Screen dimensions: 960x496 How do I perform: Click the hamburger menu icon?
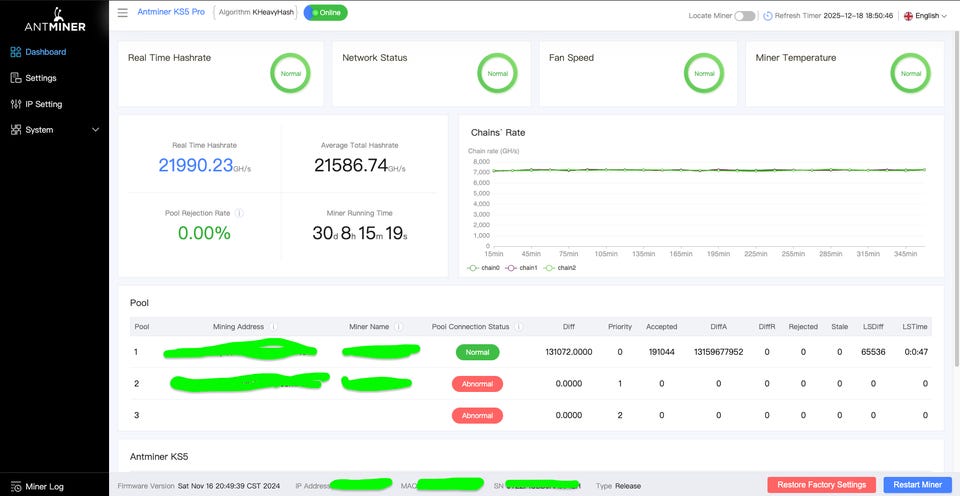tap(123, 13)
